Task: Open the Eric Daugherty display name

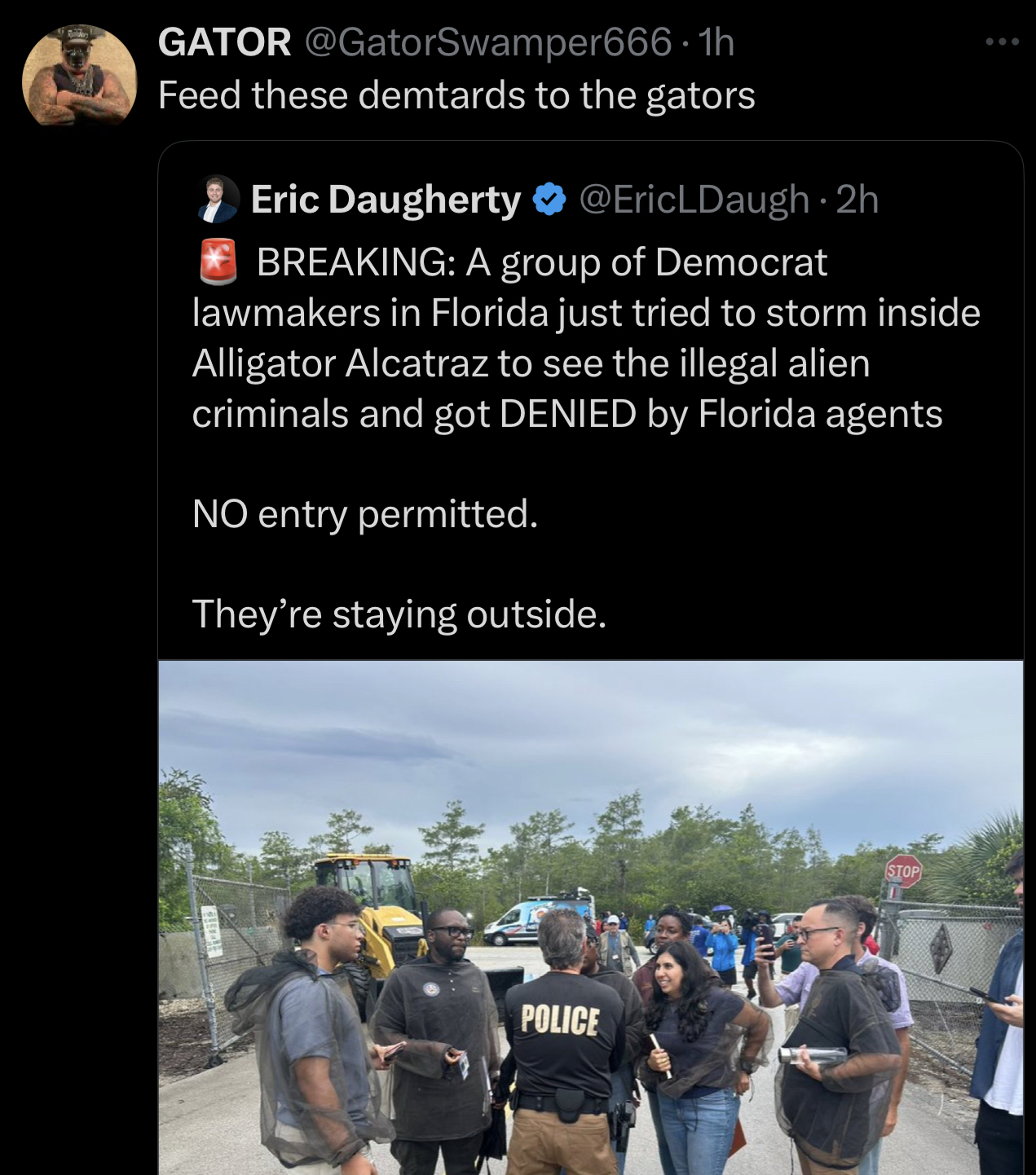Action: [x=386, y=200]
